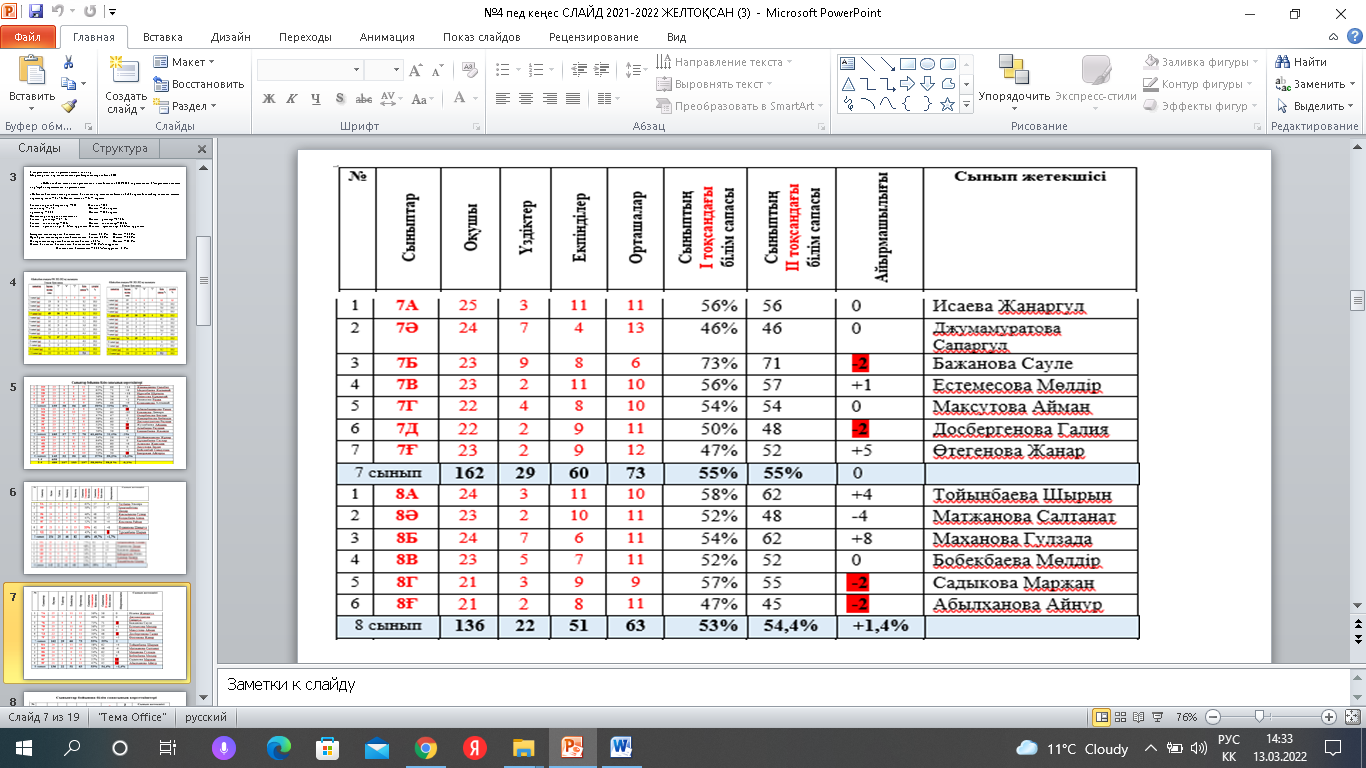Click the Заменить (Replace) button
The width and height of the screenshot is (1366, 768).
tap(1312, 84)
